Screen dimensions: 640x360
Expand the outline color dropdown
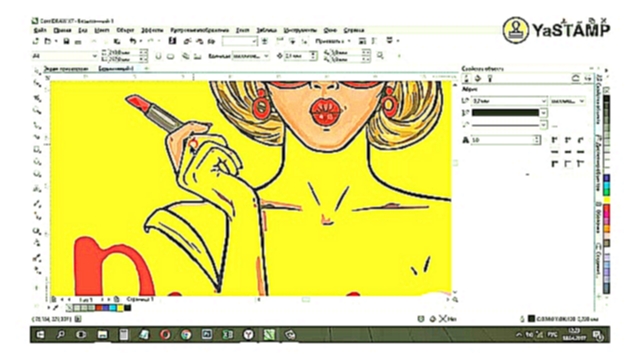pos(543,113)
